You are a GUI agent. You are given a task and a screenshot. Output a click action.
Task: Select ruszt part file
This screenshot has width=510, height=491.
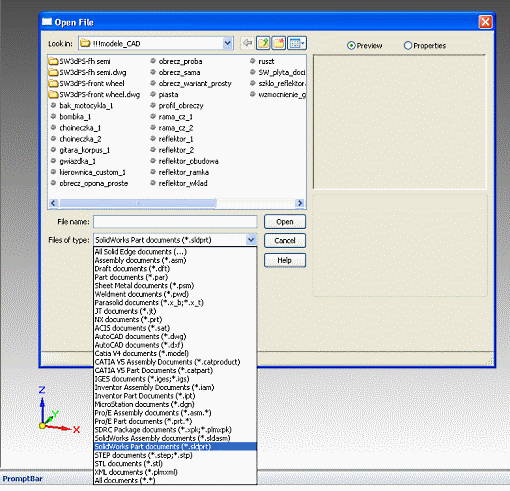(262, 61)
